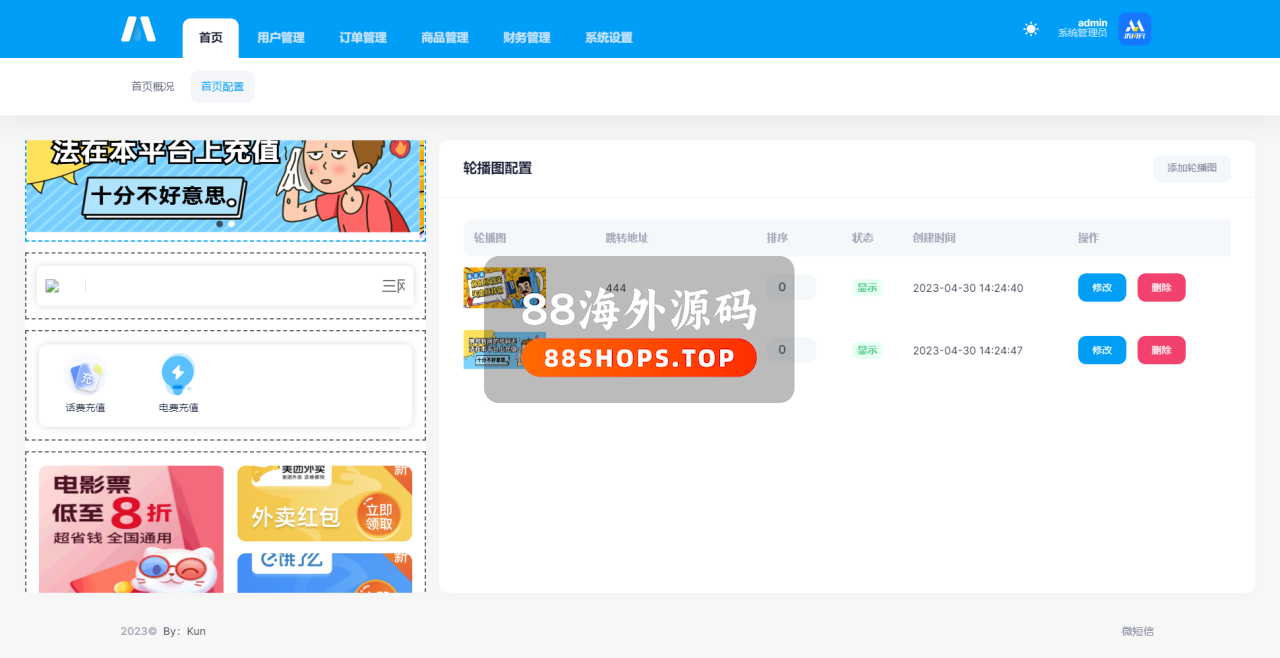Image resolution: width=1280 pixels, height=658 pixels.
Task: Select the 电费充值 lightning bulb icon
Action: pos(178,374)
